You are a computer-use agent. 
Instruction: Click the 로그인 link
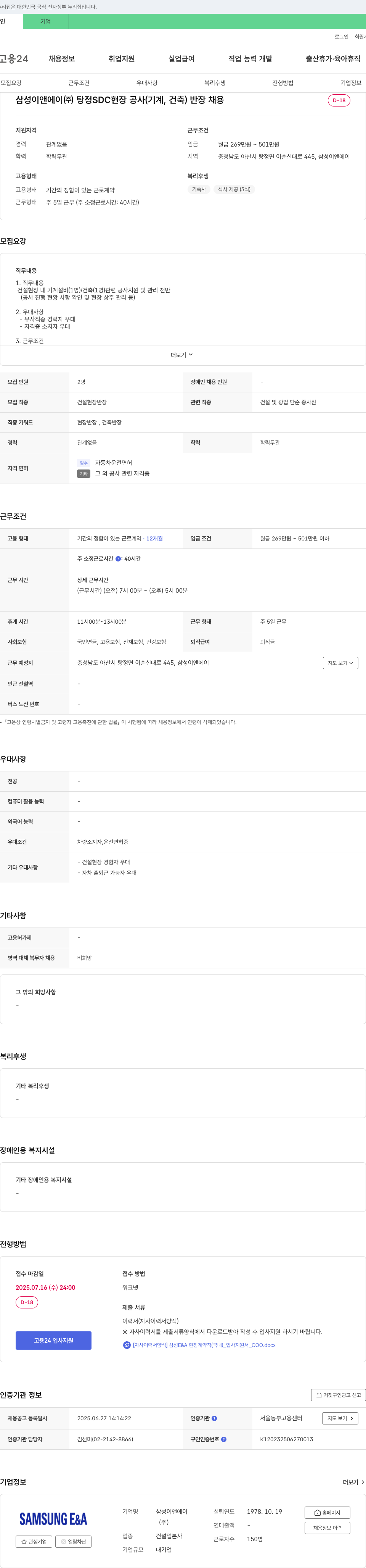(x=342, y=37)
